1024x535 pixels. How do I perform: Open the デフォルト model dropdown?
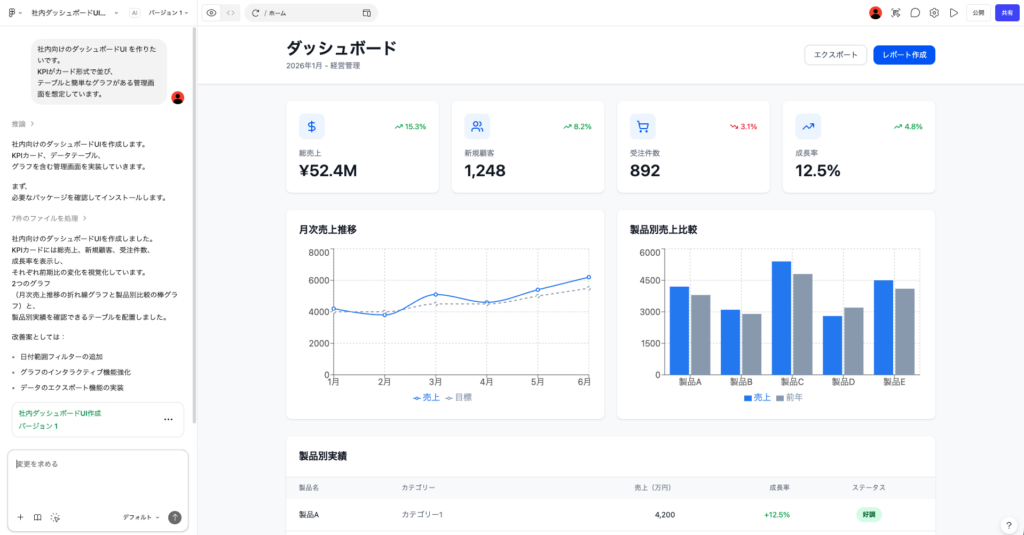(141, 517)
